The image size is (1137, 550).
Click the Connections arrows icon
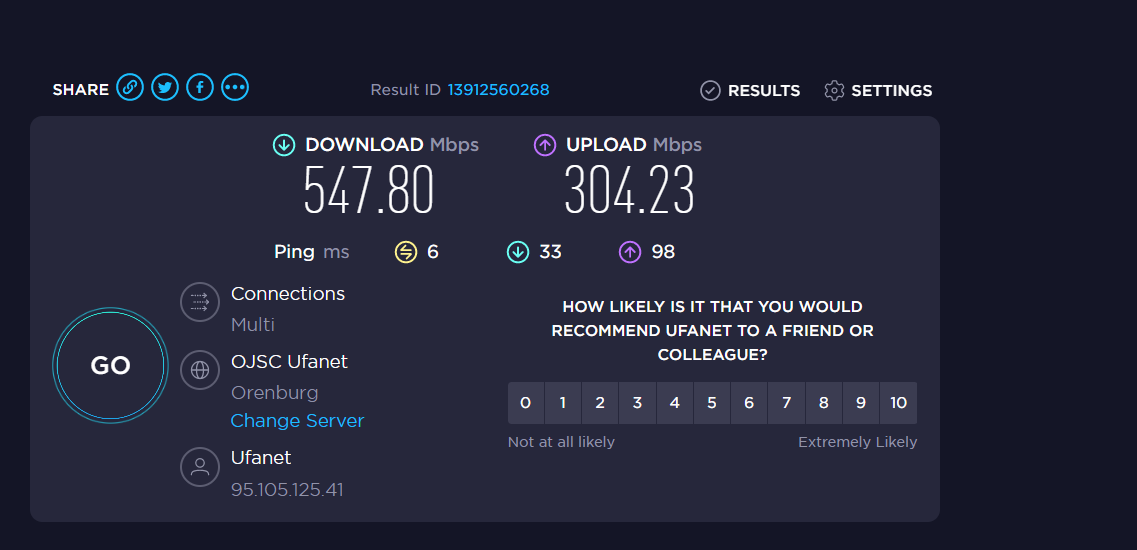coord(199,302)
